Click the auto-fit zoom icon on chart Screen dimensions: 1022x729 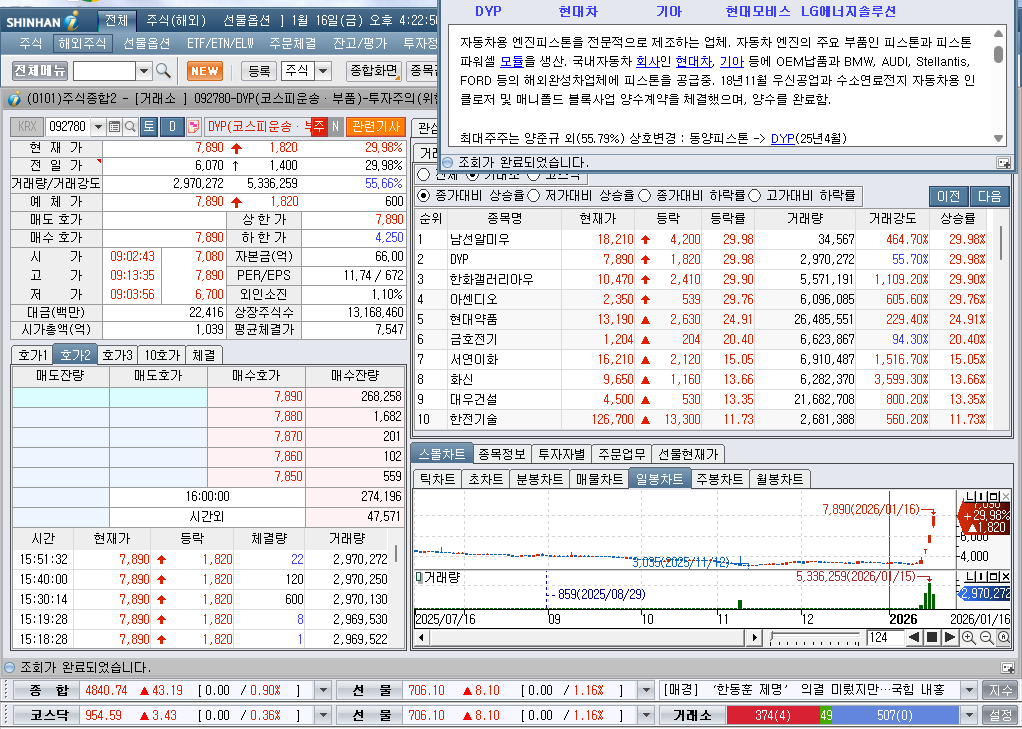(x=1003, y=638)
